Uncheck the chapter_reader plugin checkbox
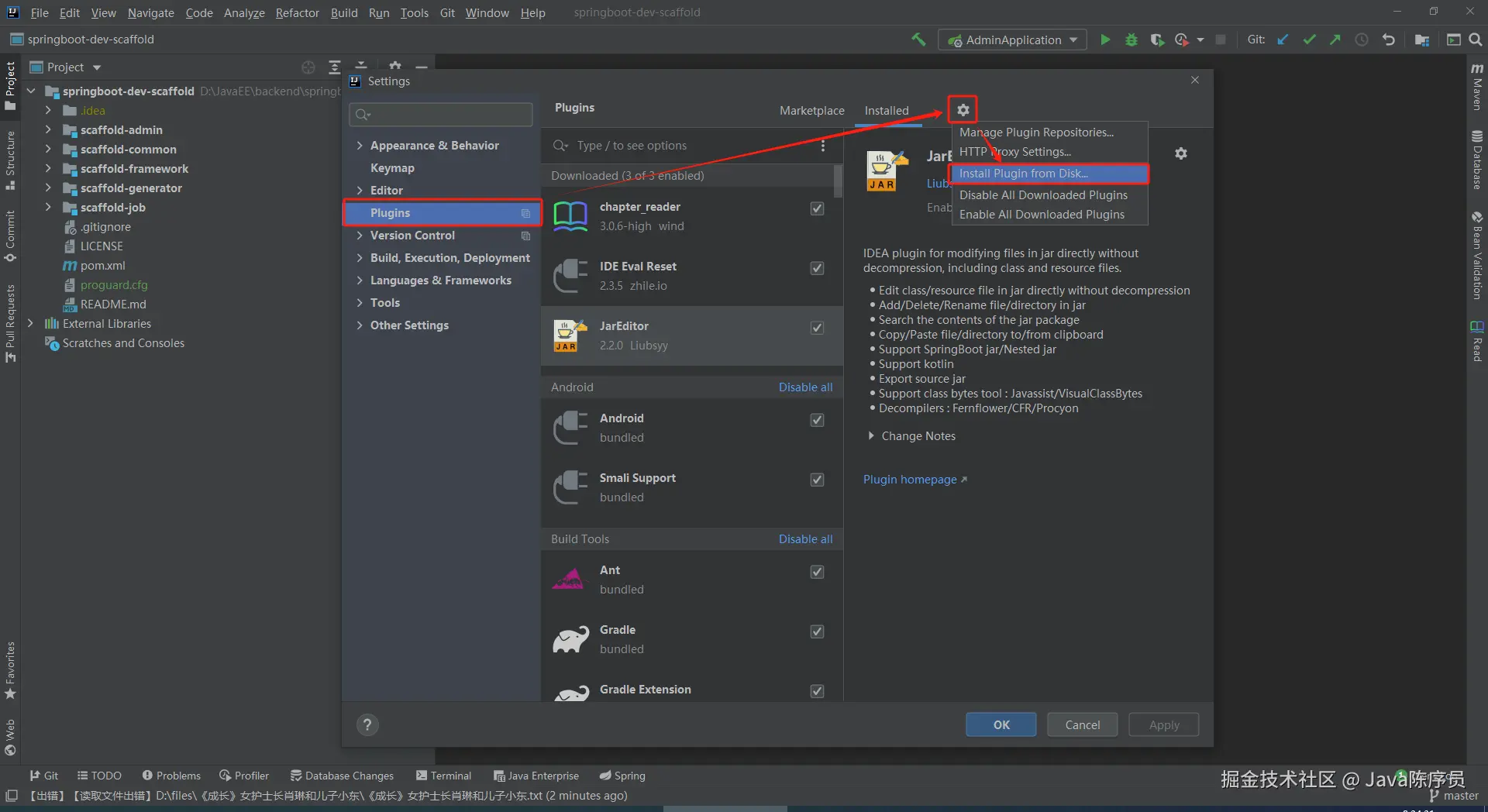 click(817, 208)
